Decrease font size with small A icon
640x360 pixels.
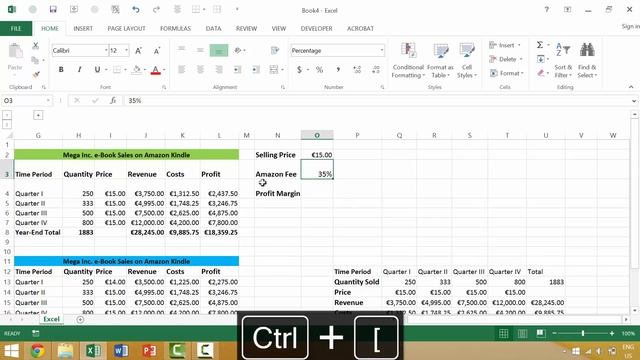click(157, 51)
